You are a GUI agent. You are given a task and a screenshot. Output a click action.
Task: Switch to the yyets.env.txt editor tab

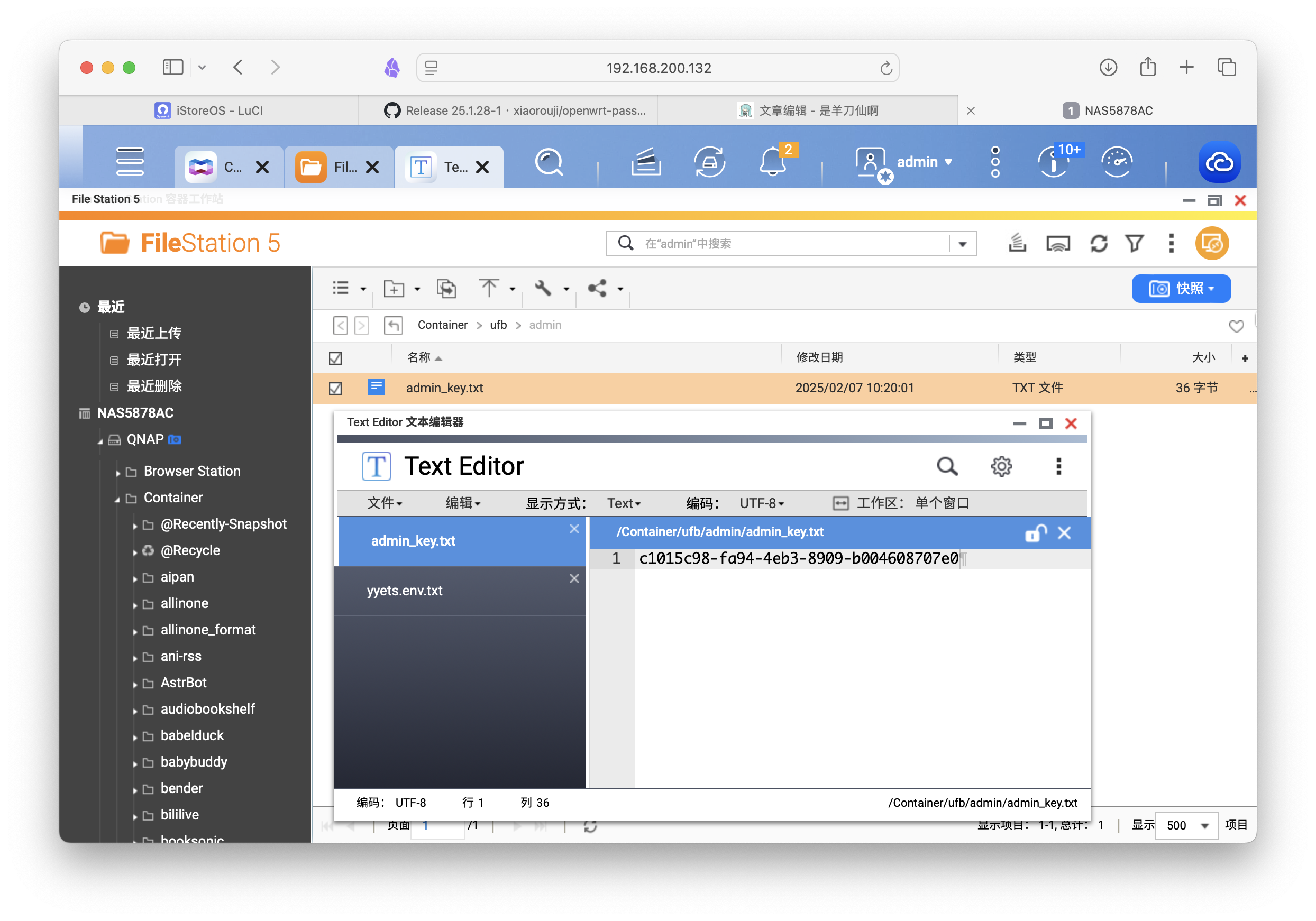(x=460, y=591)
